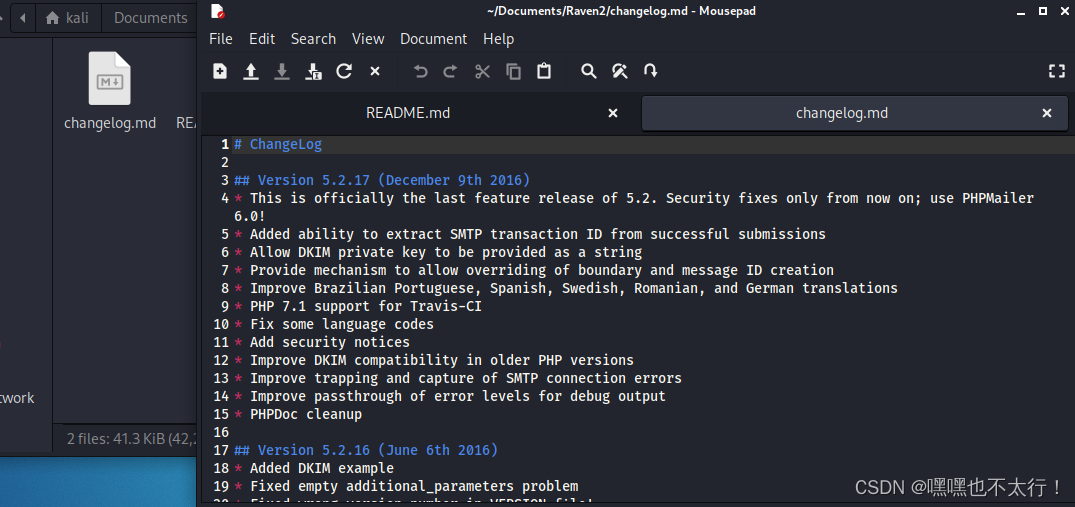Click the Find and Replace icon
This screenshot has width=1075, height=507.
pyautogui.click(x=620, y=71)
